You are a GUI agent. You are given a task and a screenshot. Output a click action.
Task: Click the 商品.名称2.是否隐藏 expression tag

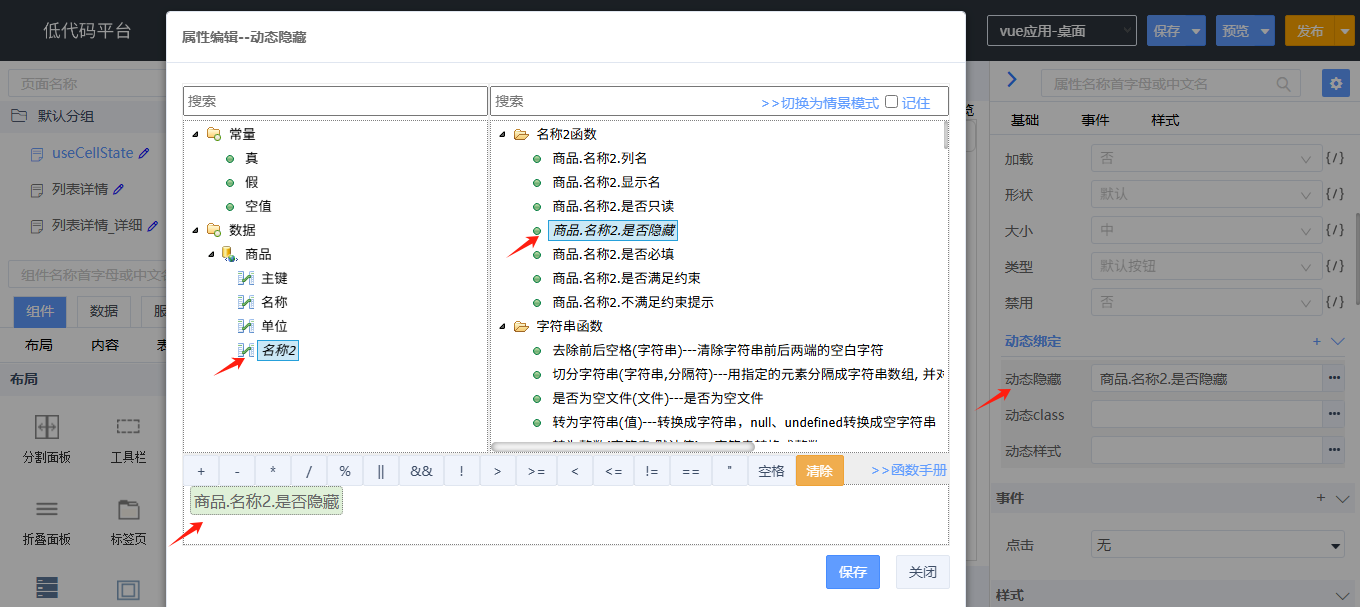click(x=266, y=502)
